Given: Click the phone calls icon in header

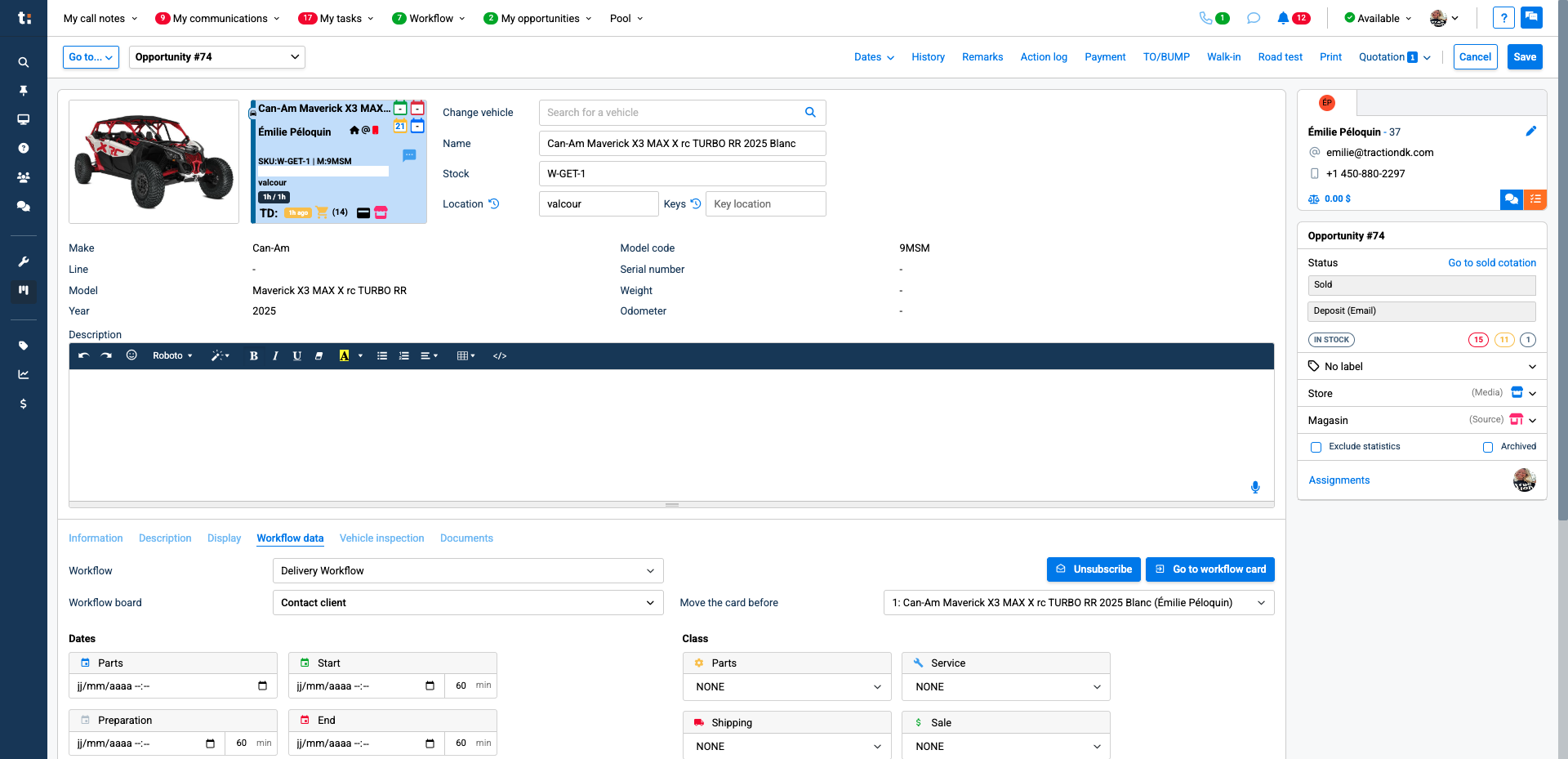Looking at the screenshot, I should [x=1205, y=18].
